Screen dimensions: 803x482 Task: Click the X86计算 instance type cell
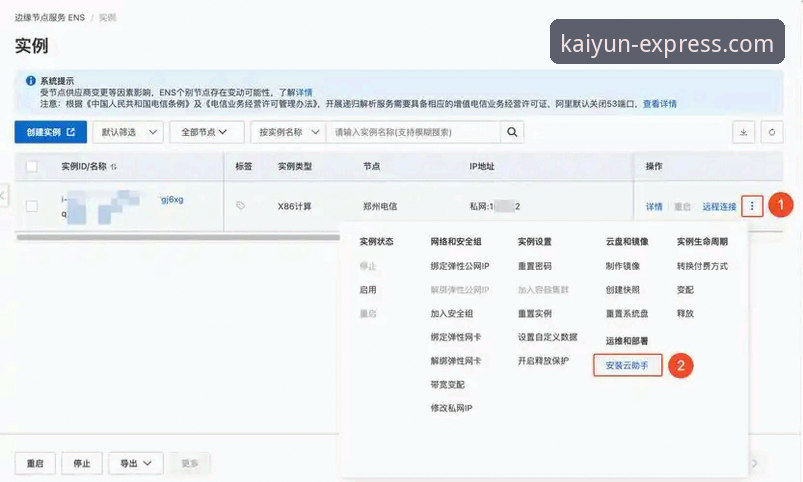click(x=294, y=206)
